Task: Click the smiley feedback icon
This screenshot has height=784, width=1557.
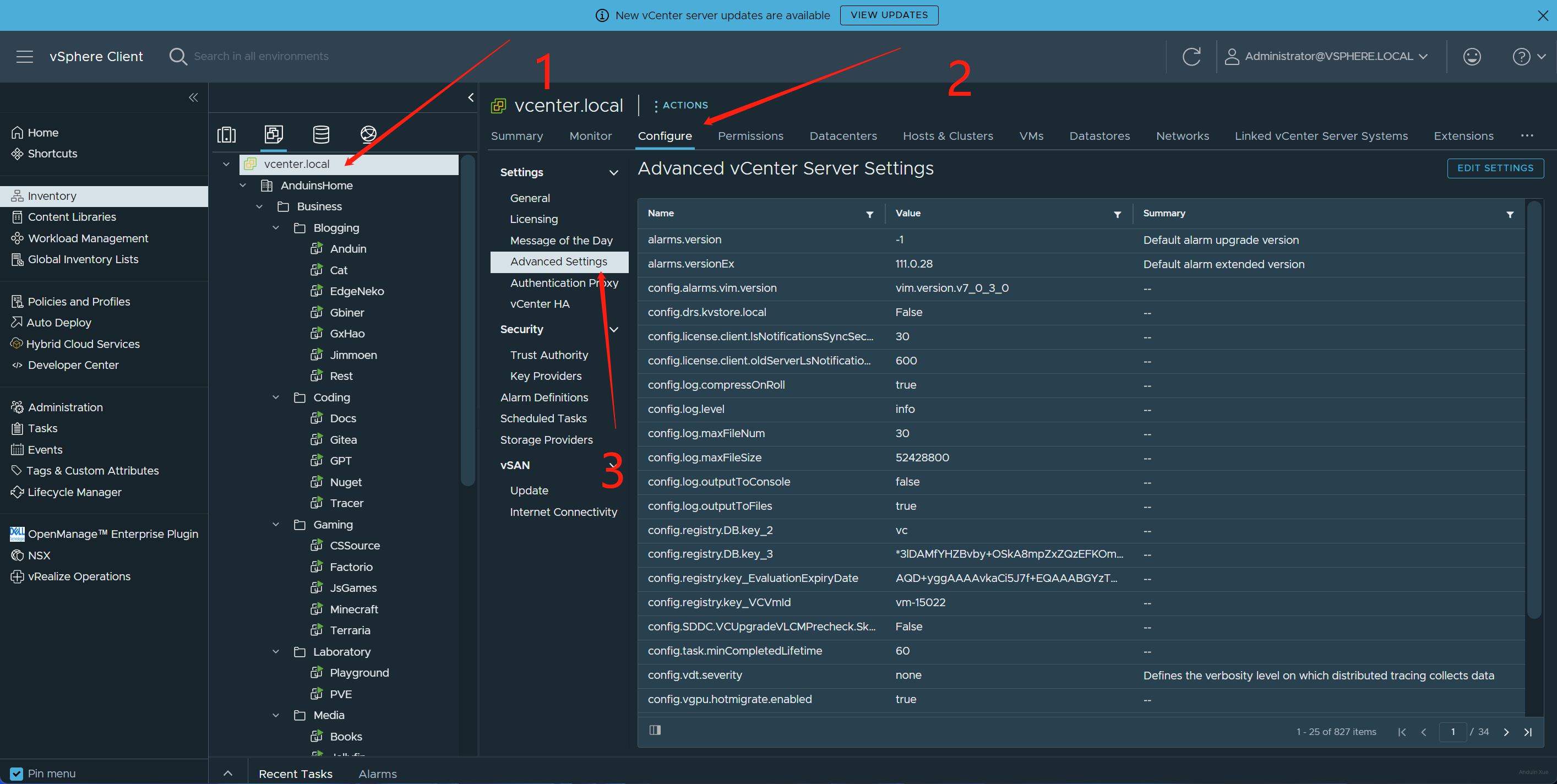Action: 1471,57
